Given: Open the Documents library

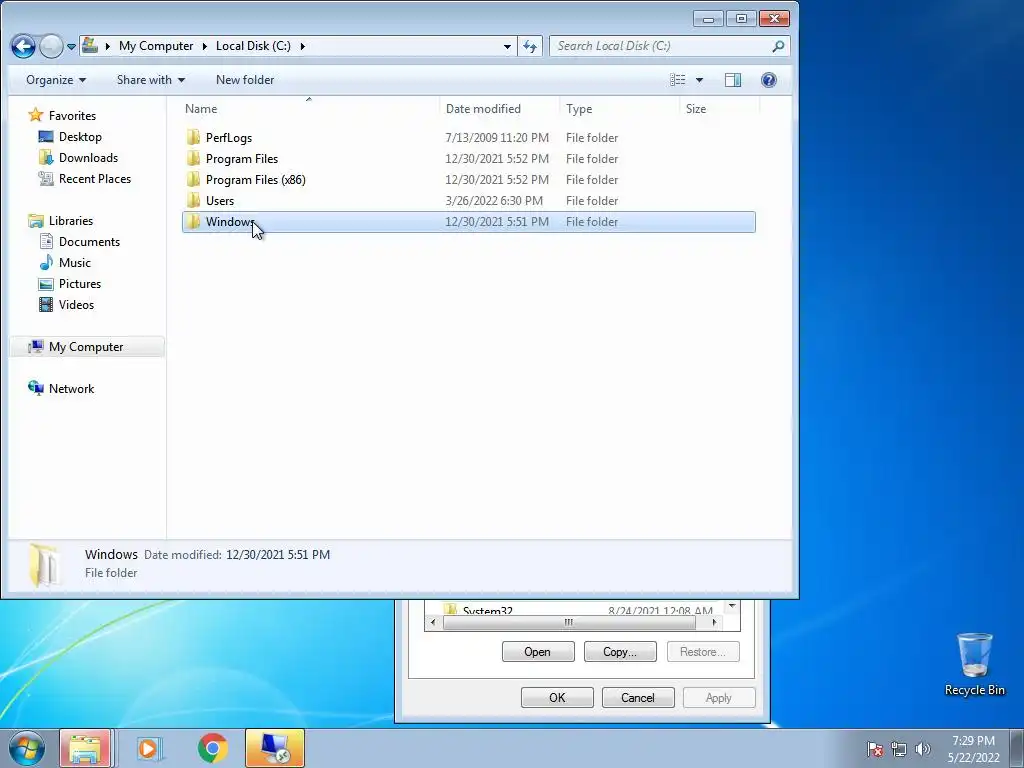Looking at the screenshot, I should click(89, 242).
